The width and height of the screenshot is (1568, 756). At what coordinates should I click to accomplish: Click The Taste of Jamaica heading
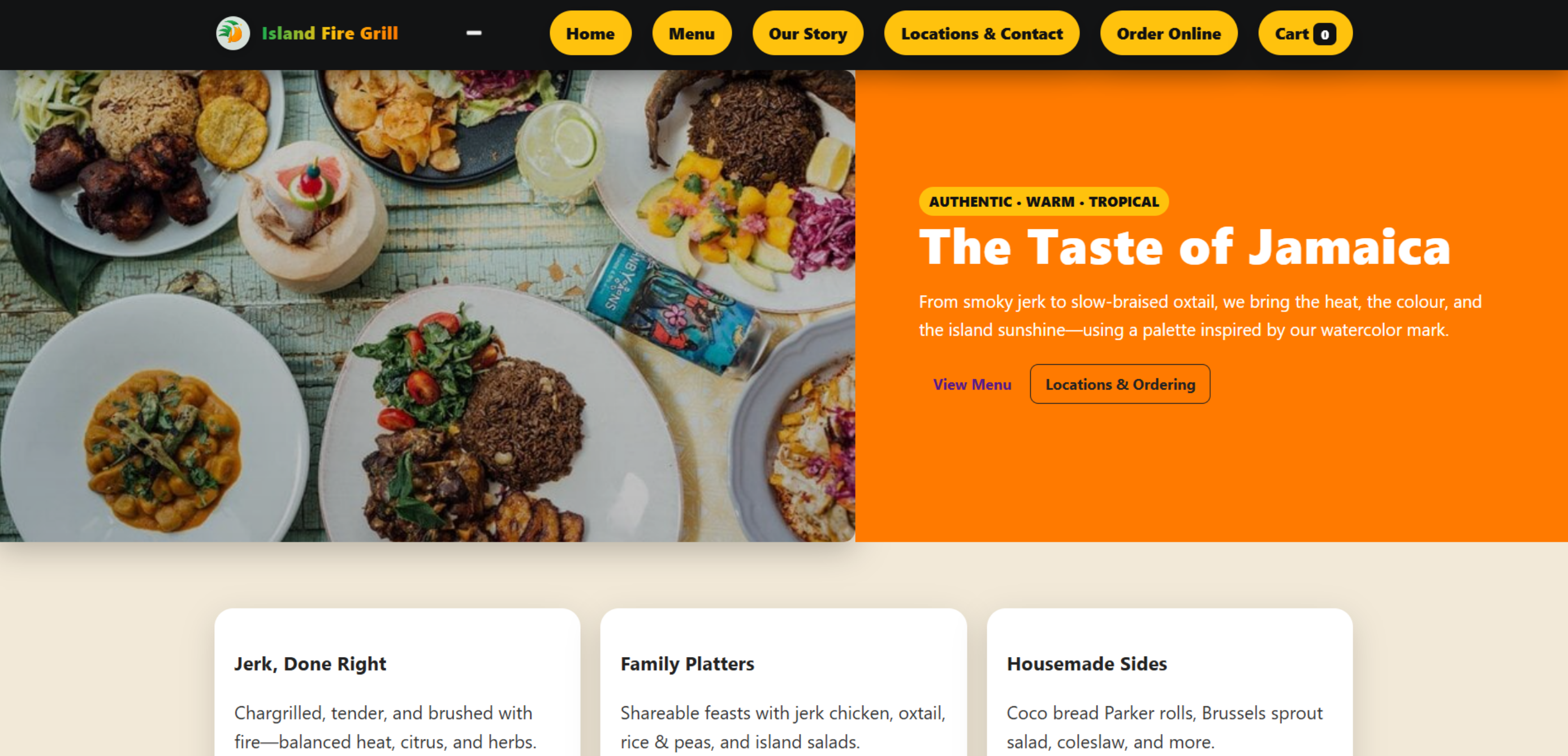click(1185, 247)
